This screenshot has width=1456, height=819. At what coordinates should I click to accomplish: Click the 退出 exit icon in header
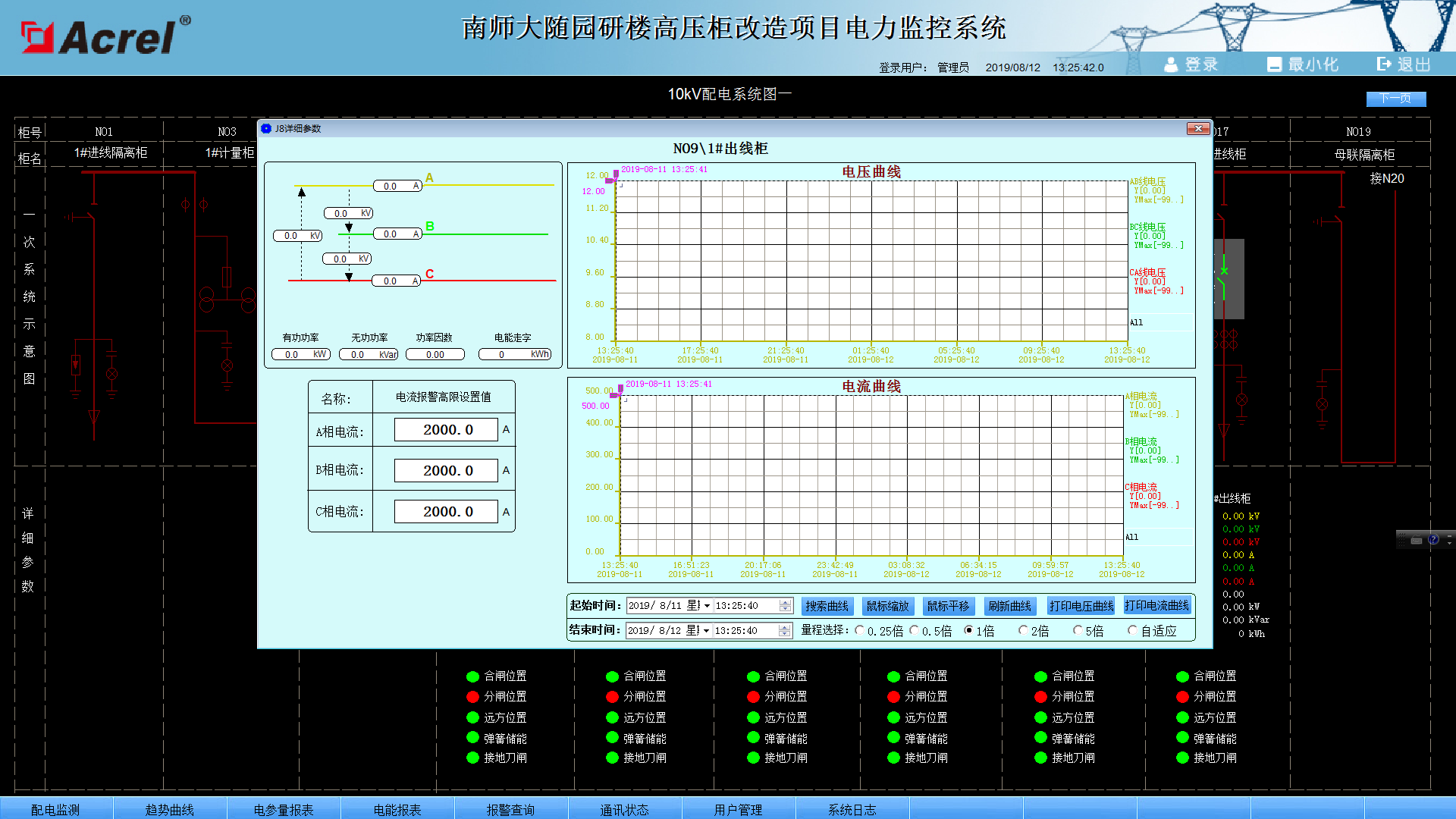tap(1384, 64)
